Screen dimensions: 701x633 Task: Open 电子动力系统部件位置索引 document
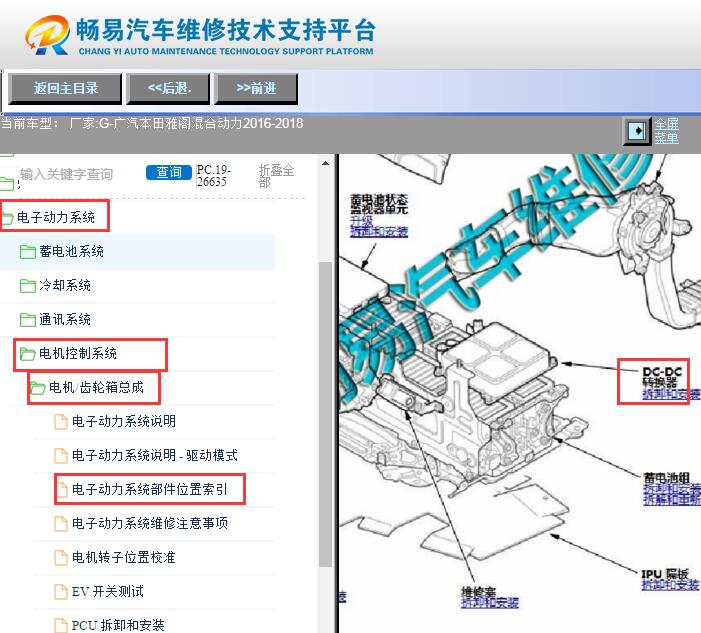(x=150, y=489)
